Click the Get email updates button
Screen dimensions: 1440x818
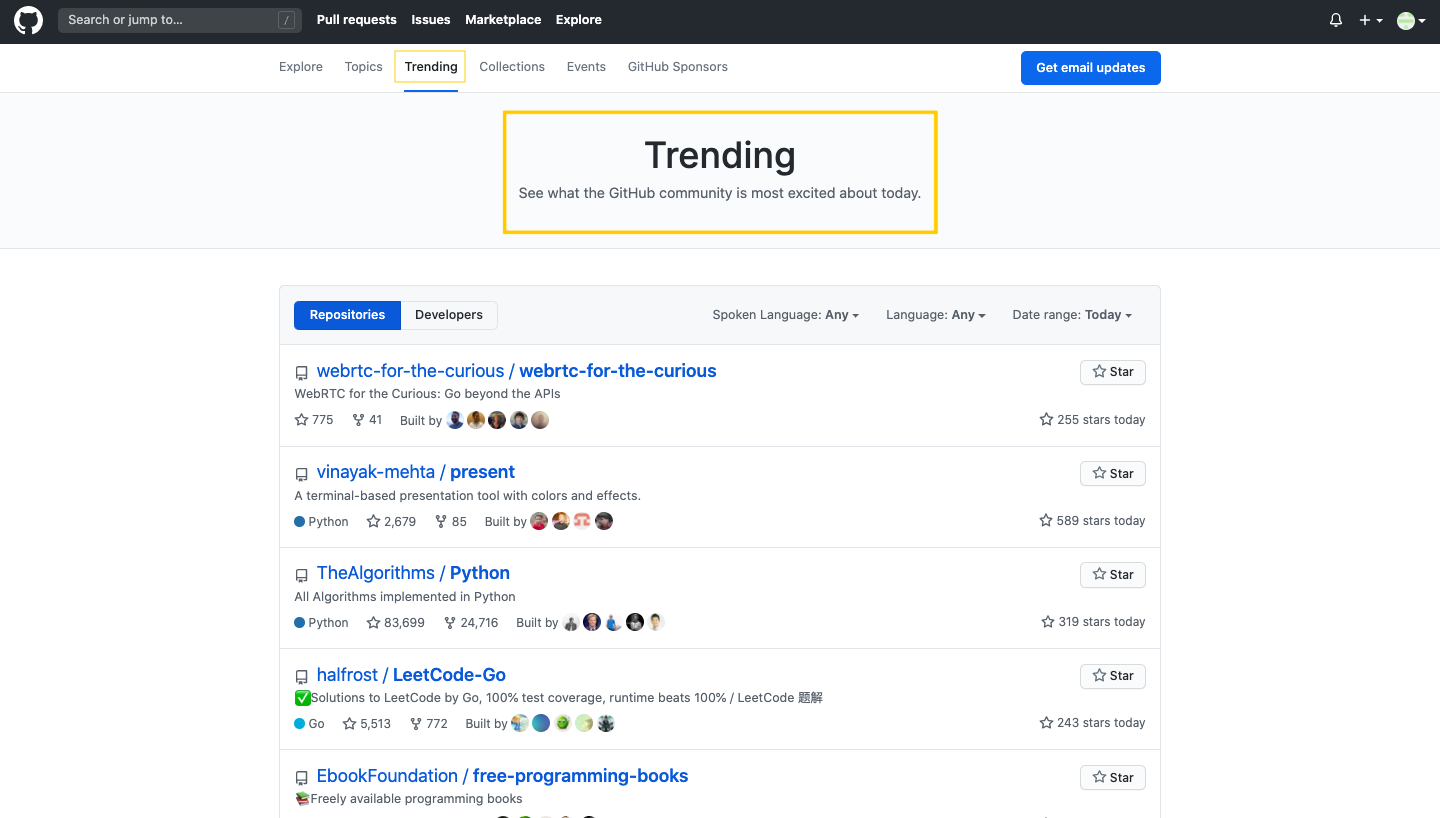click(x=1090, y=68)
